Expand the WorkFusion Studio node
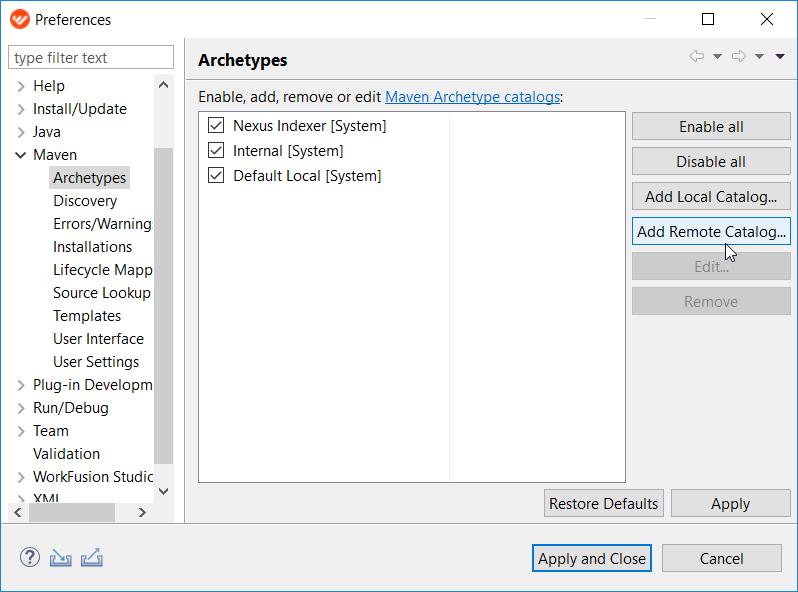Screen dimensions: 798x592 point(21,477)
